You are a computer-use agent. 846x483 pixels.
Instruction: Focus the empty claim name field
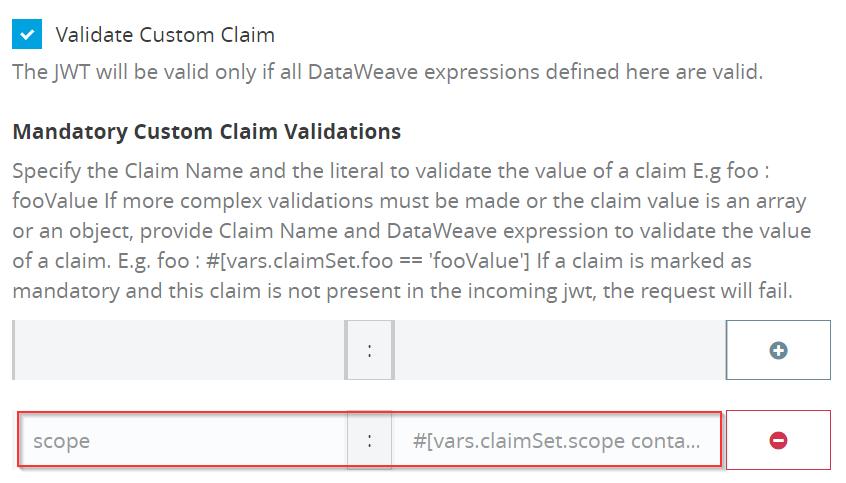(x=179, y=350)
